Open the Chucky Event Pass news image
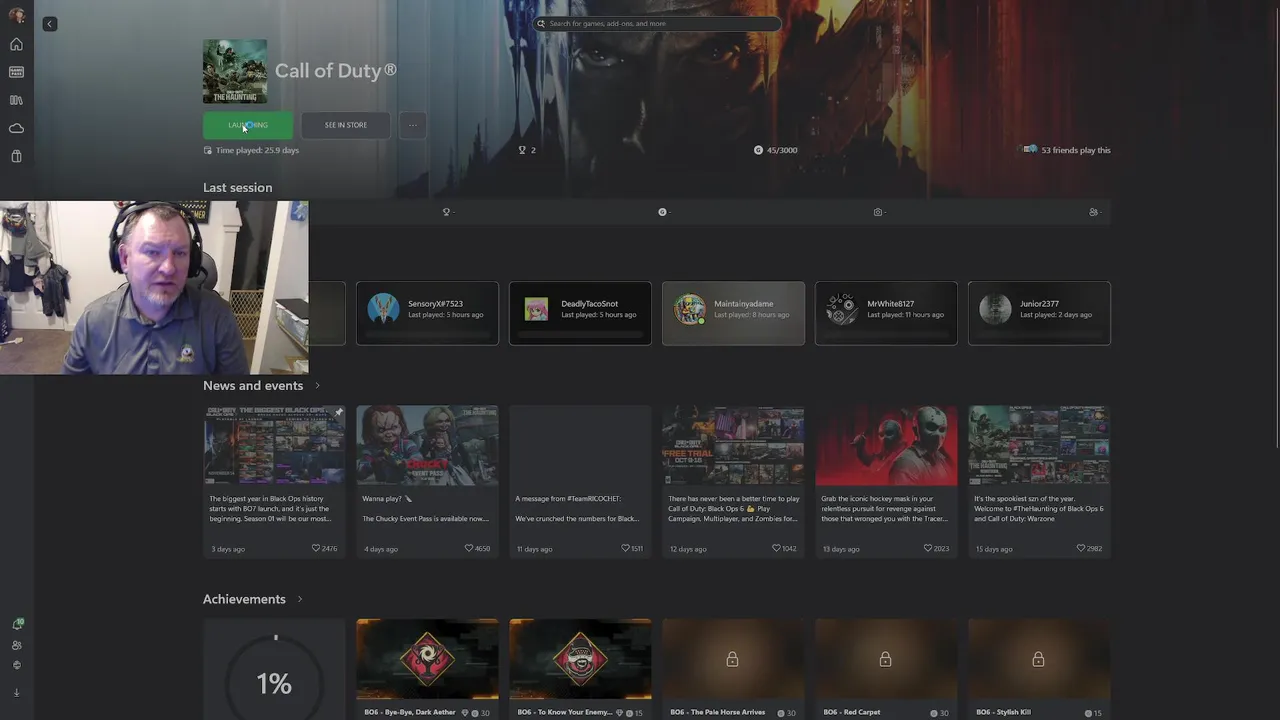This screenshot has height=720, width=1280. [x=427, y=445]
